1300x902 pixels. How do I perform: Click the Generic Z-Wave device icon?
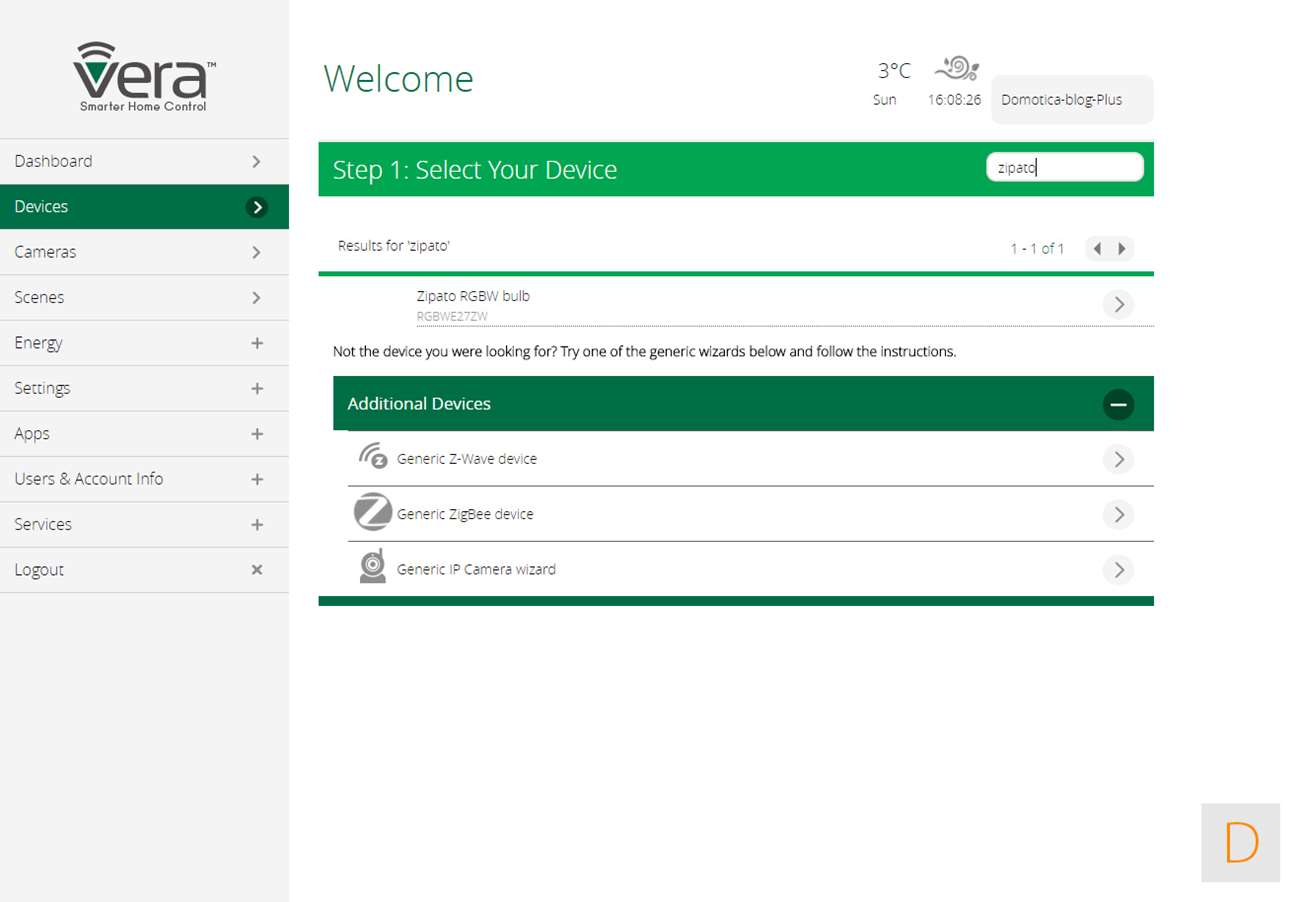click(x=372, y=456)
